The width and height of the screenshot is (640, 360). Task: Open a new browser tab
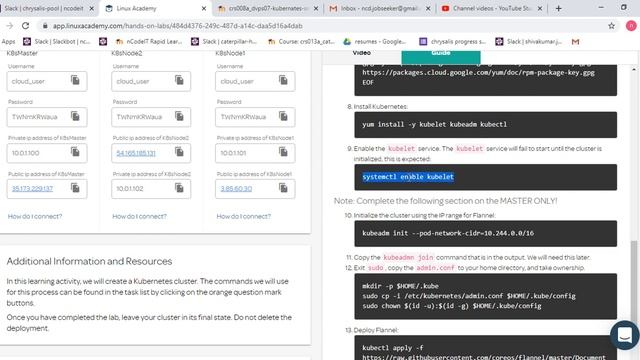558,8
